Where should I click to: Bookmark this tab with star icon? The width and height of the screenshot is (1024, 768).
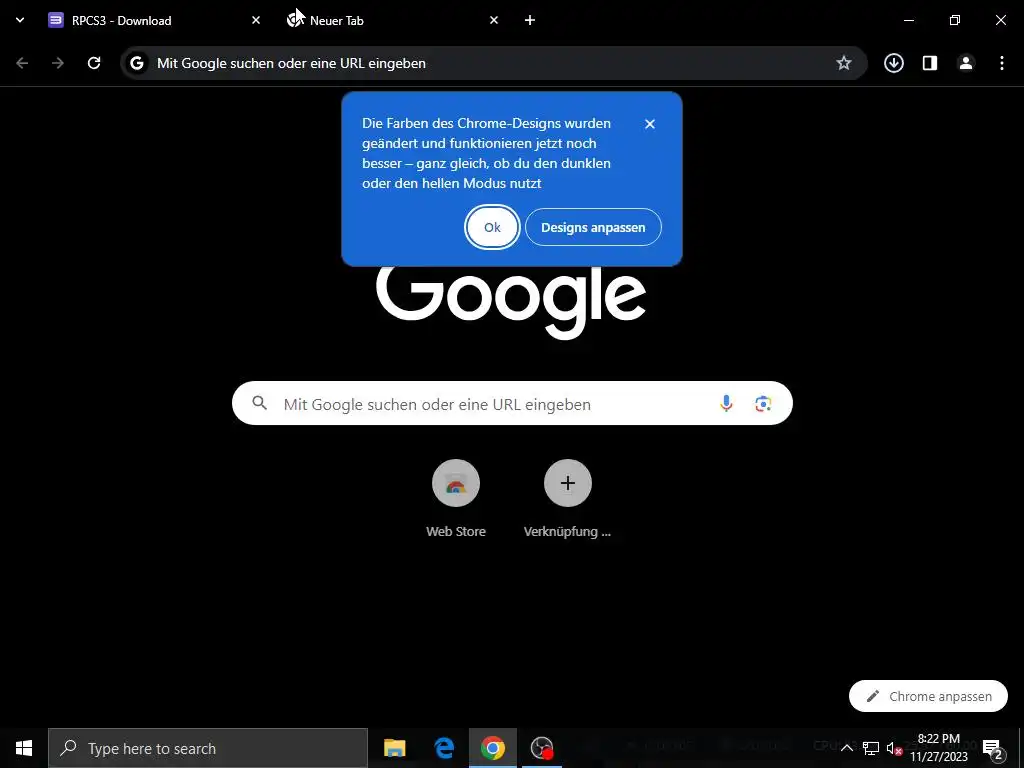844,63
